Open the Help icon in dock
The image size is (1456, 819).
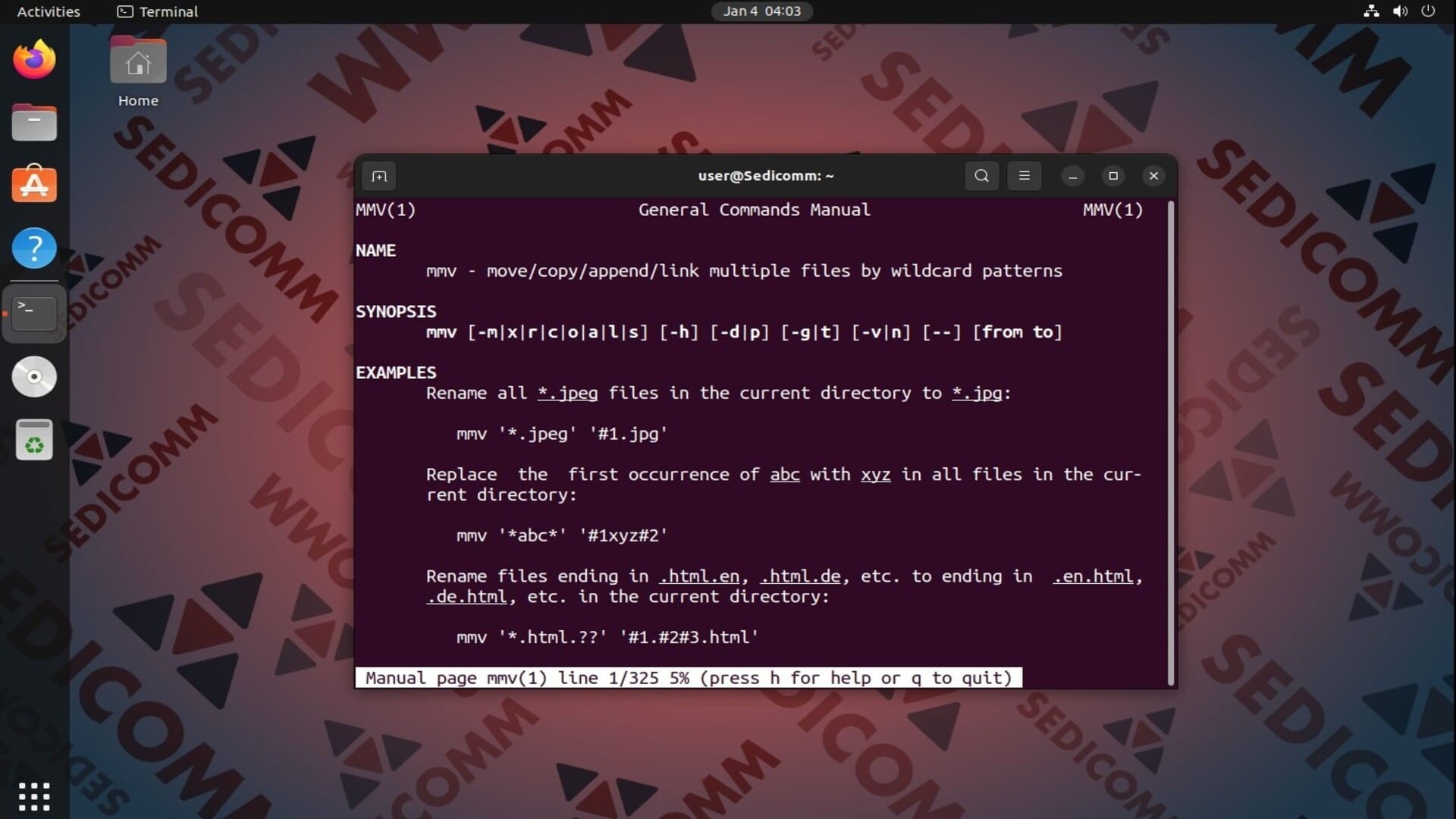(x=34, y=248)
